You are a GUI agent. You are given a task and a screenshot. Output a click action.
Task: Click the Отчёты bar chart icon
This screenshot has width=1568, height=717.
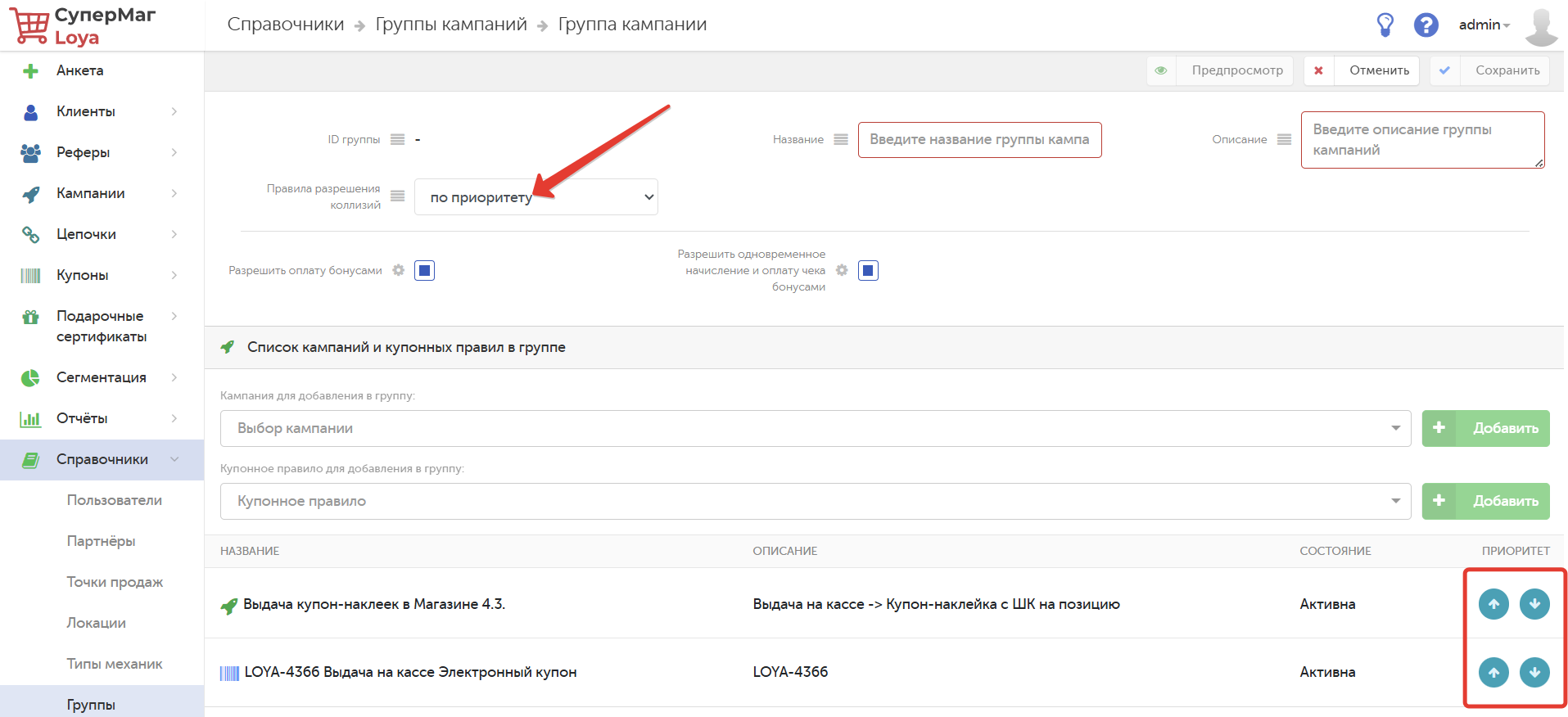tap(30, 419)
